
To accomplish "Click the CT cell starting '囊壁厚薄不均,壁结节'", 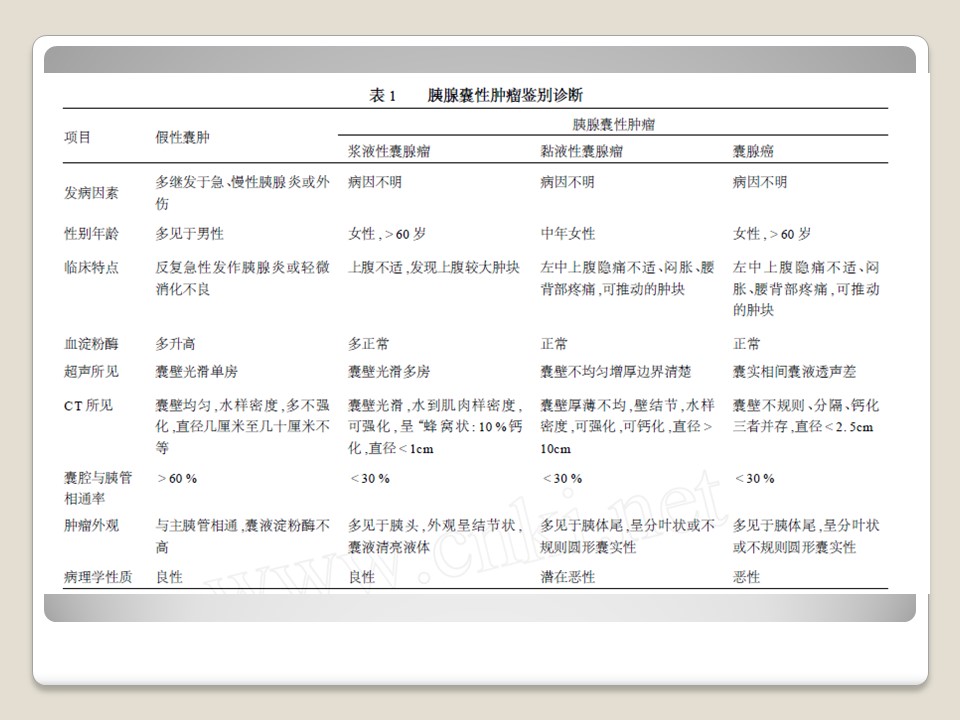I will 628,426.
